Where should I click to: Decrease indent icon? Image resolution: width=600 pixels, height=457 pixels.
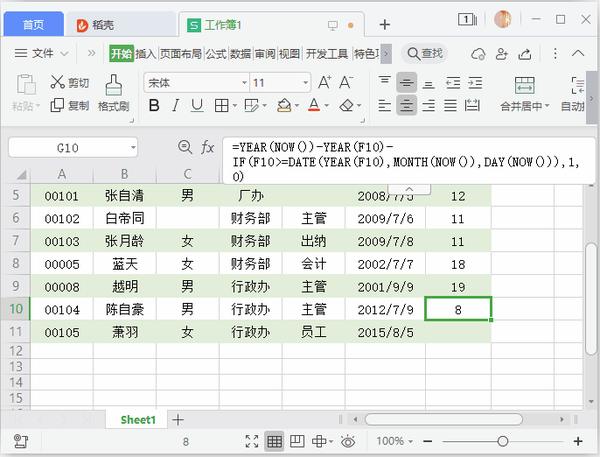coord(453,83)
